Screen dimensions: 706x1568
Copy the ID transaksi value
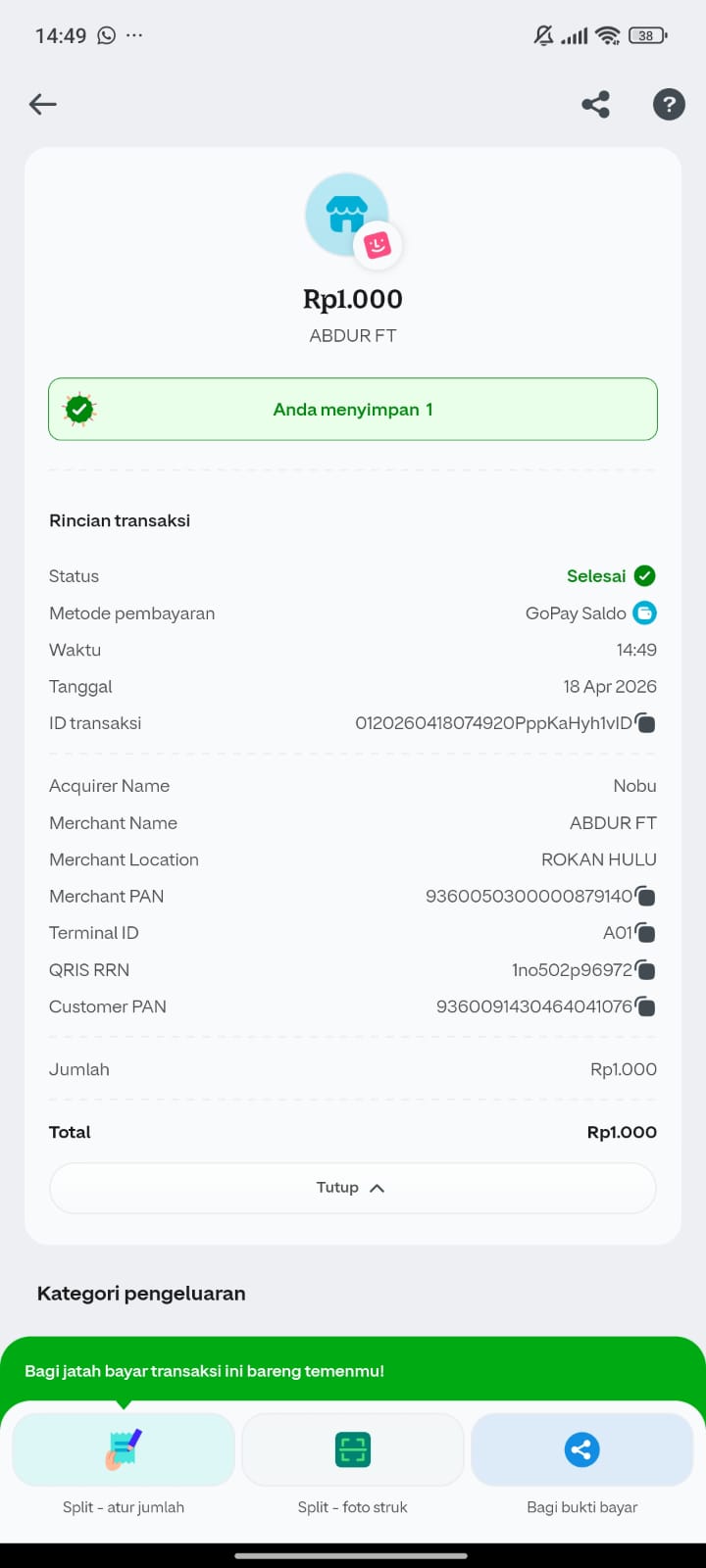pyautogui.click(x=645, y=723)
